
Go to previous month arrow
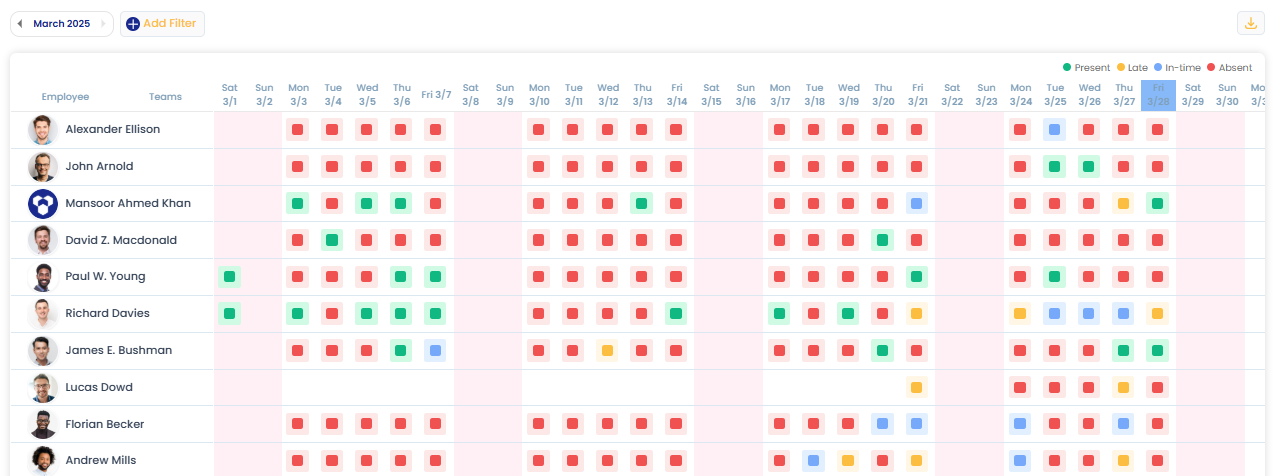(20, 24)
